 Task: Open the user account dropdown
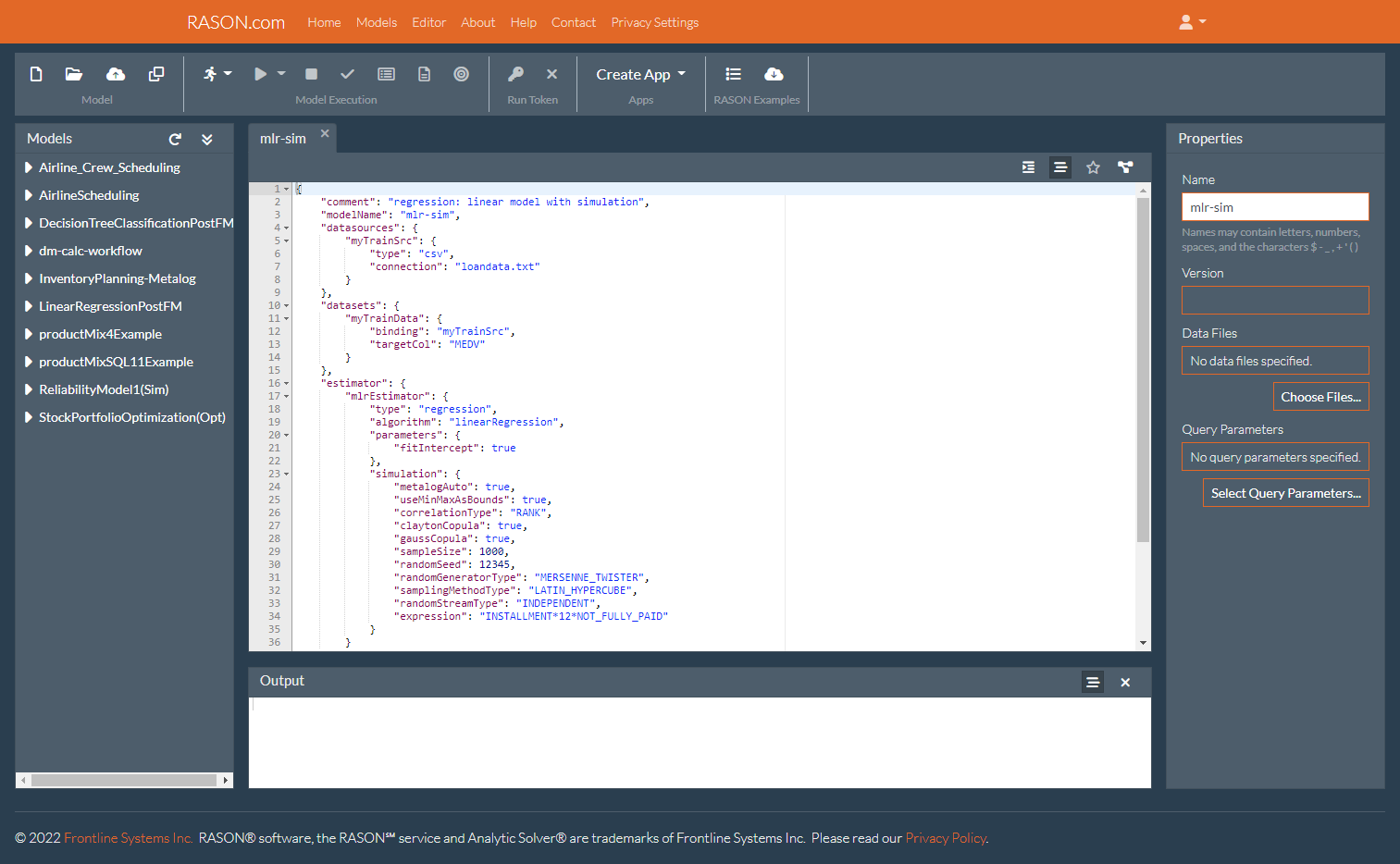pyautogui.click(x=1192, y=22)
